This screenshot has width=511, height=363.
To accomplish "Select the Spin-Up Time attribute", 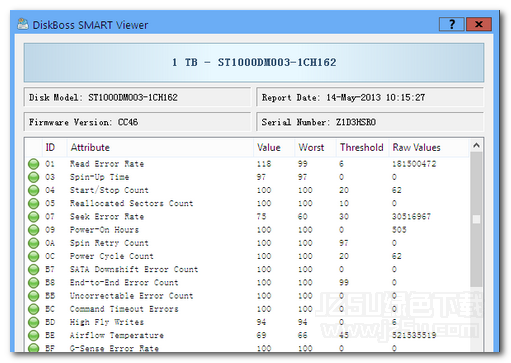I will coord(99,177).
